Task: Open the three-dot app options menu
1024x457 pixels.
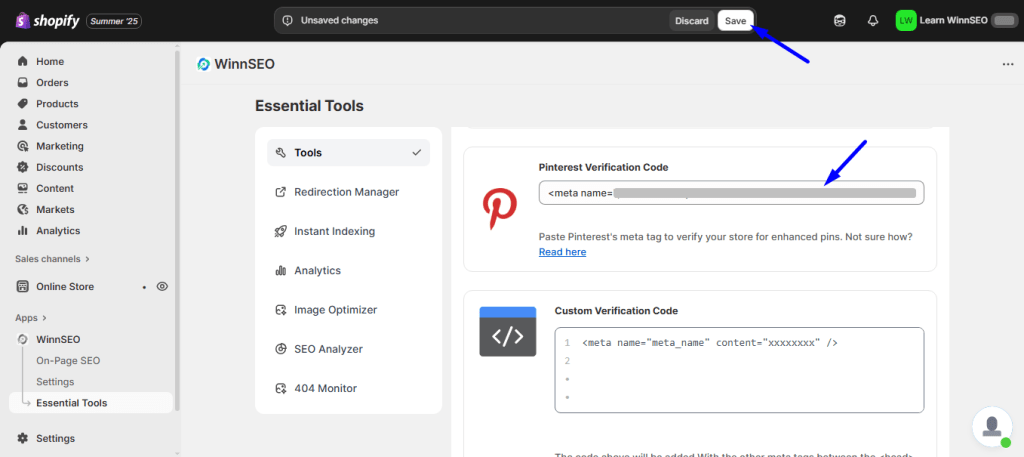Action: [x=1008, y=64]
